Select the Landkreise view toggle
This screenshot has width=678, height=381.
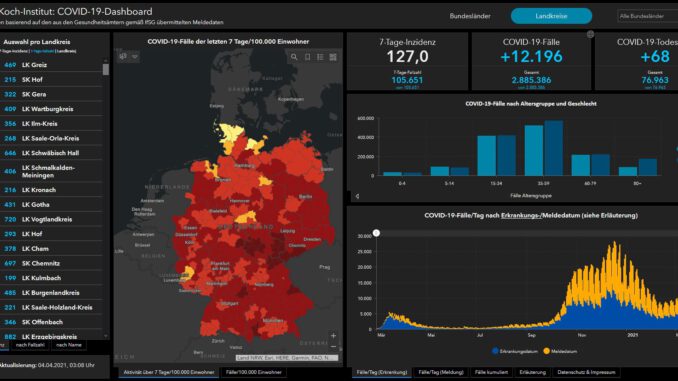tap(551, 16)
